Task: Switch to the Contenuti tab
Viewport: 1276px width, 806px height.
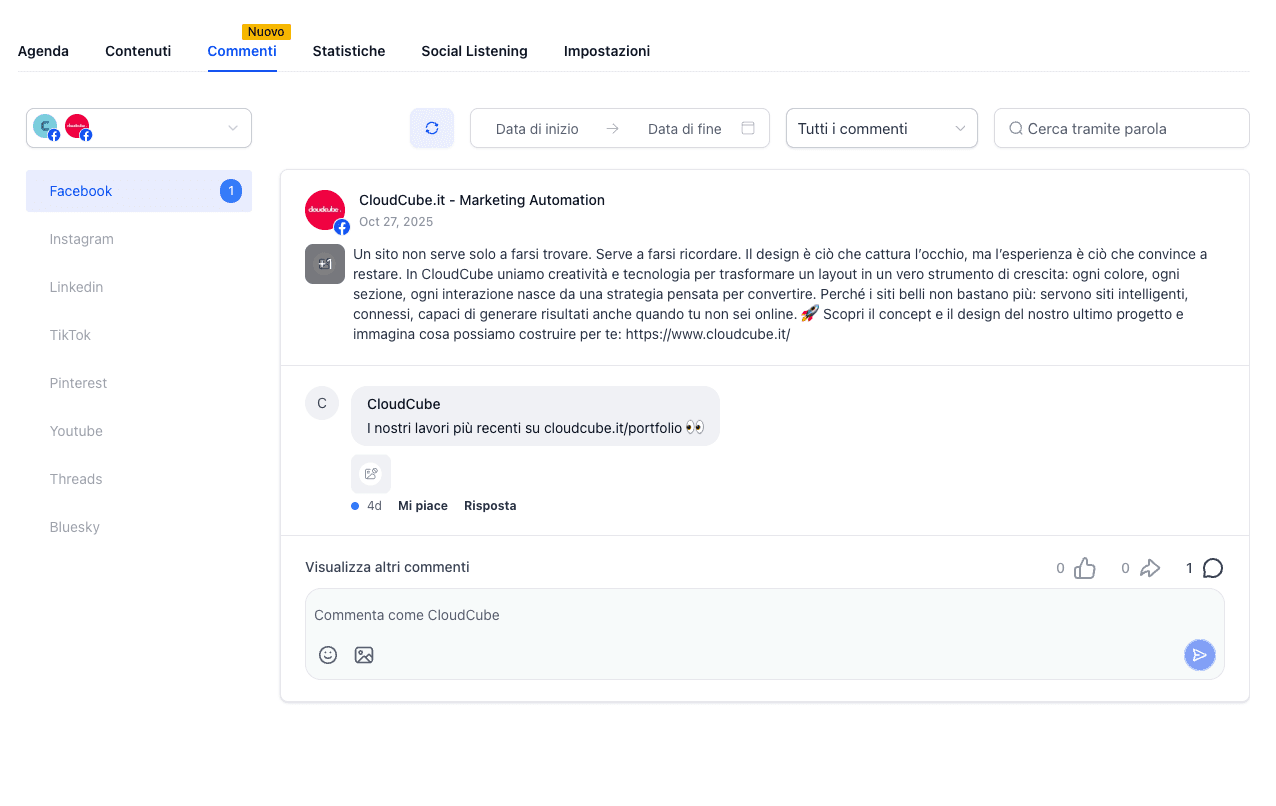Action: click(138, 51)
